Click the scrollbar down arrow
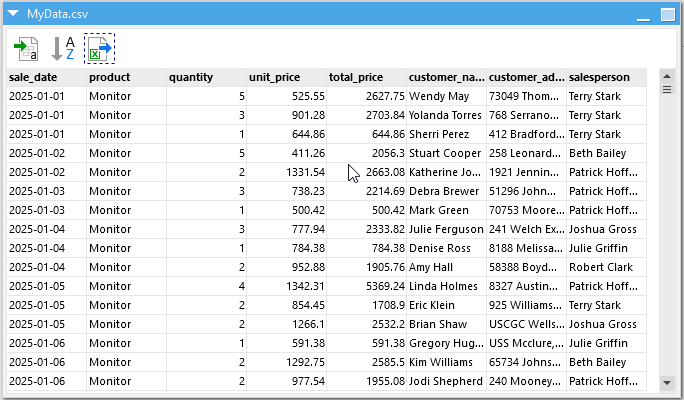The height and width of the screenshot is (400, 684). coord(667,382)
